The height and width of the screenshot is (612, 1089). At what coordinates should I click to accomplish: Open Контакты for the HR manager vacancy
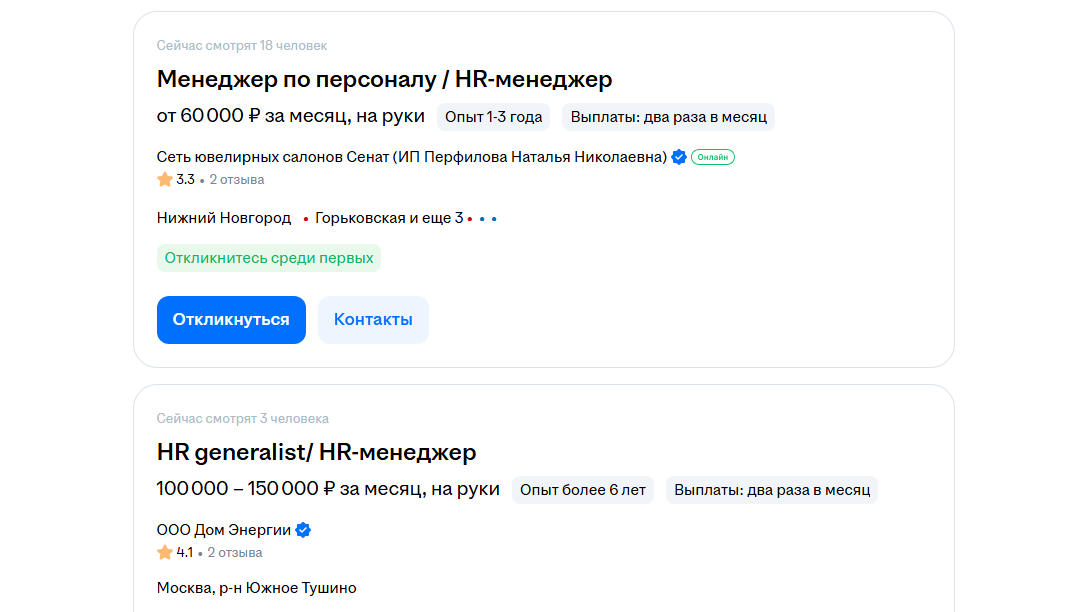point(373,320)
